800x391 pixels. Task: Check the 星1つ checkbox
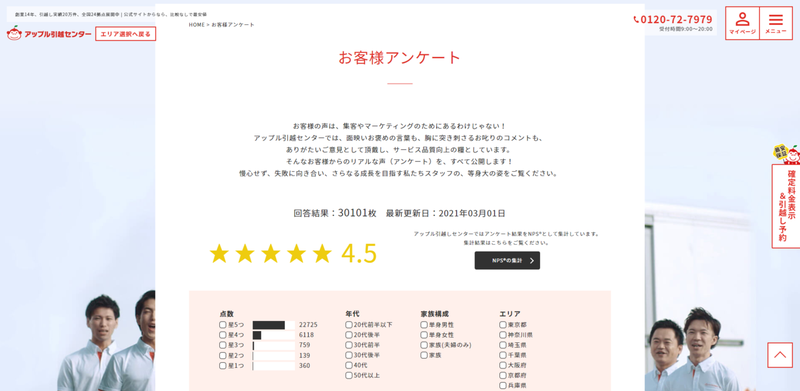[x=222, y=365]
